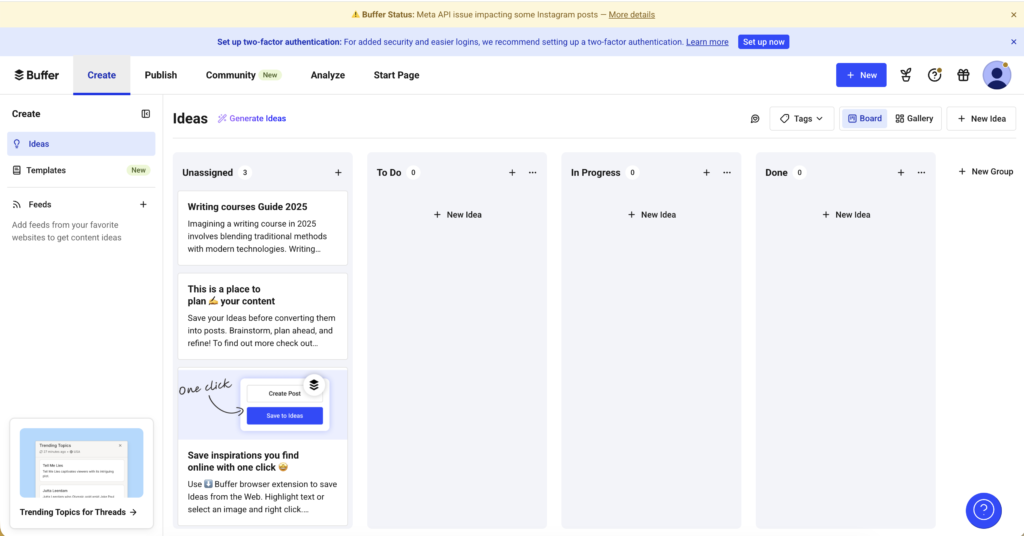Open the user profile avatar menu
Image resolution: width=1024 pixels, height=536 pixels.
[996, 75]
